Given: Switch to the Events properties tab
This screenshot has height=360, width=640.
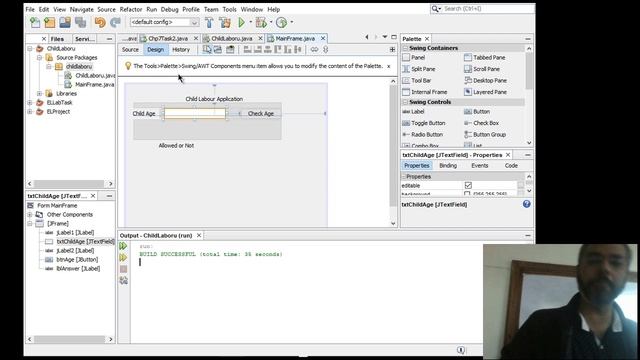Looking at the screenshot, I should pyautogui.click(x=480, y=165).
